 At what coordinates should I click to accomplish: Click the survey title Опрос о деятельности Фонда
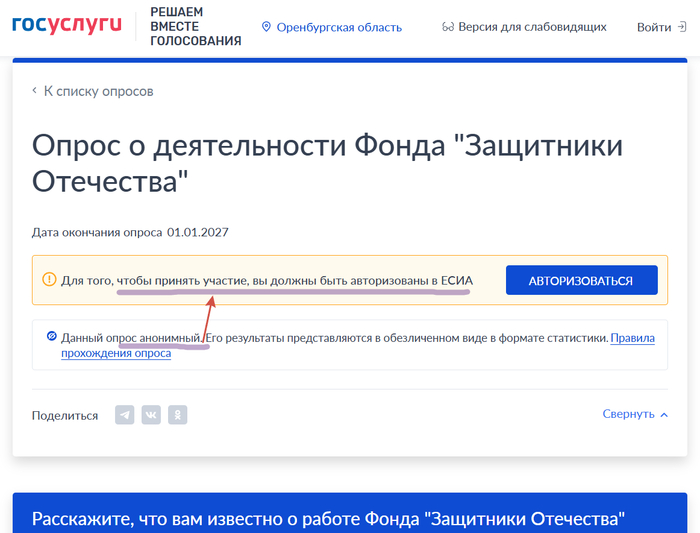pyautogui.click(x=327, y=163)
